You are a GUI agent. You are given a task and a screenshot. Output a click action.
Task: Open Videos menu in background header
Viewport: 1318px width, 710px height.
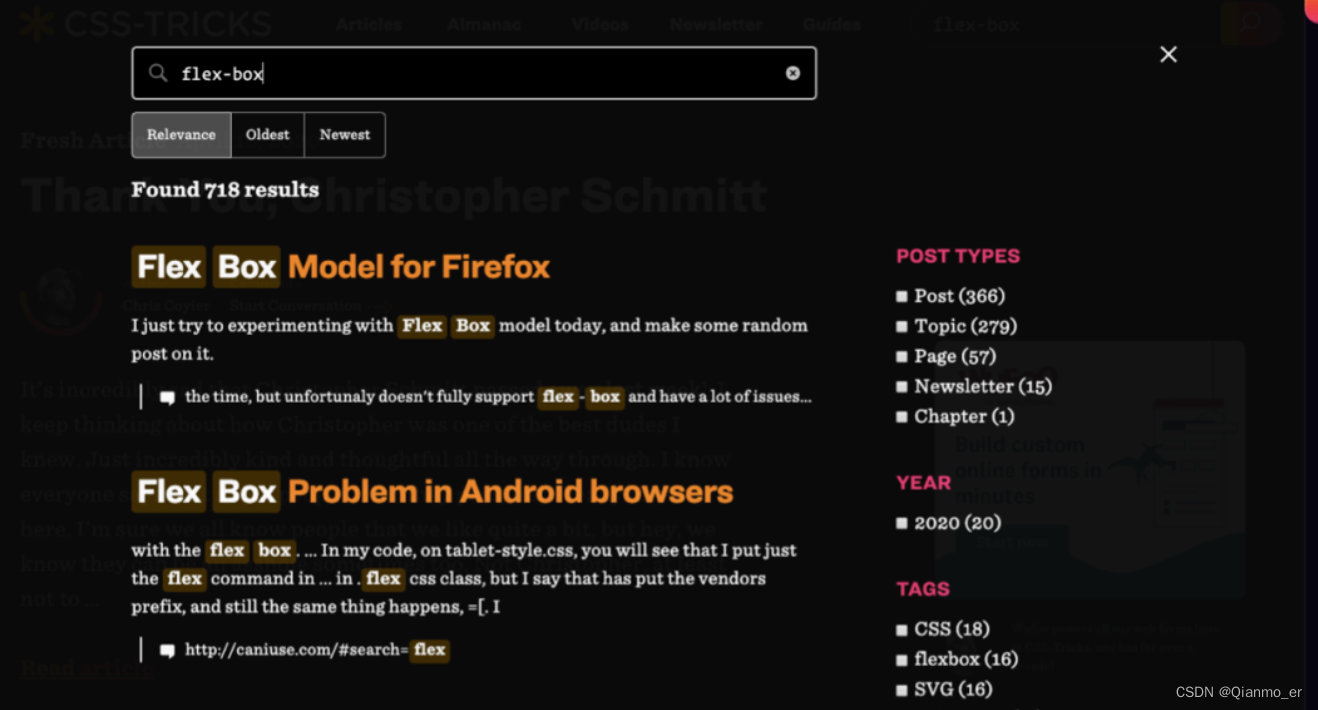(600, 24)
